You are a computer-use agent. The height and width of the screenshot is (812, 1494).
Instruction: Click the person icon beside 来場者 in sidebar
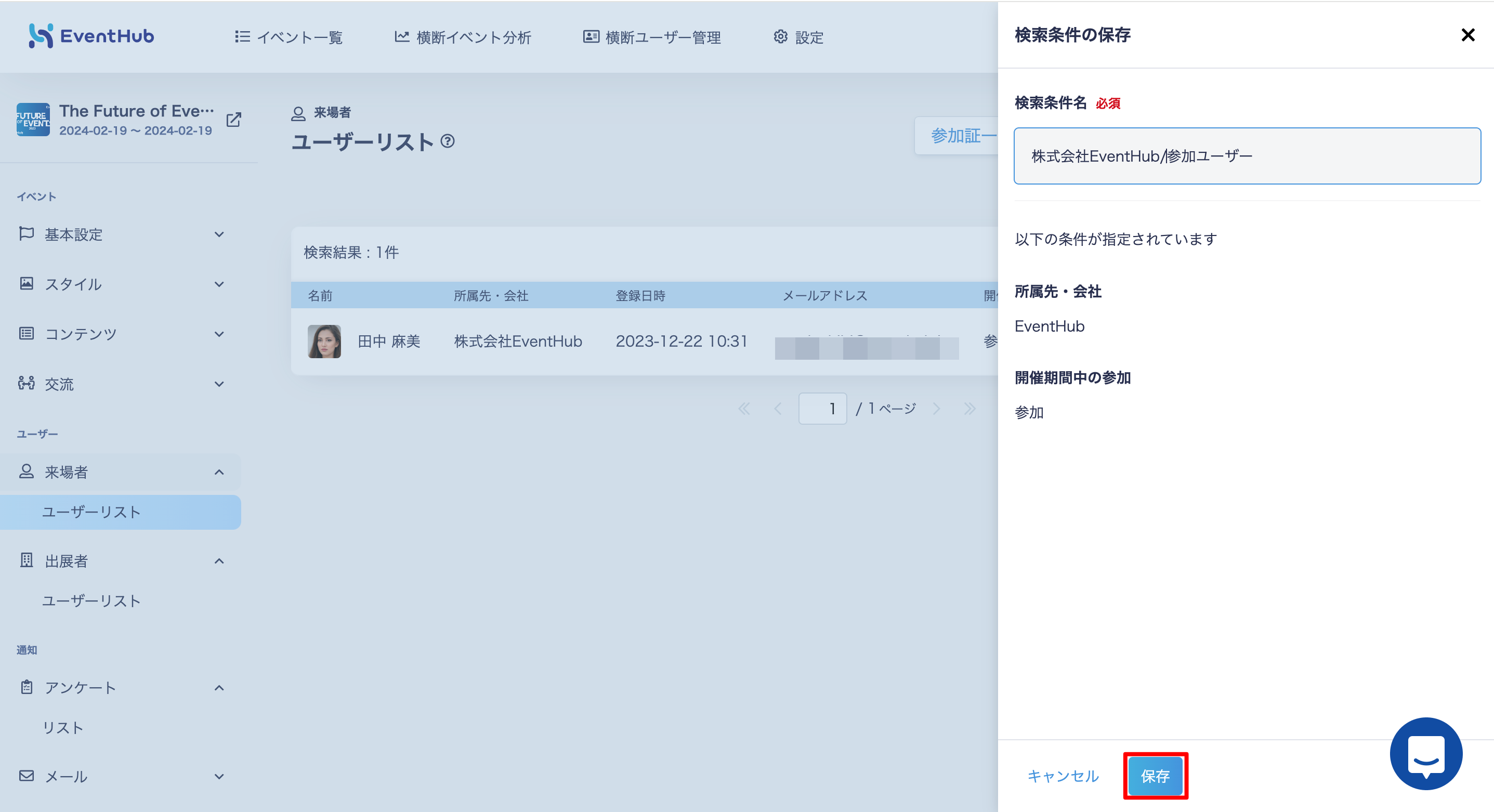click(x=27, y=472)
